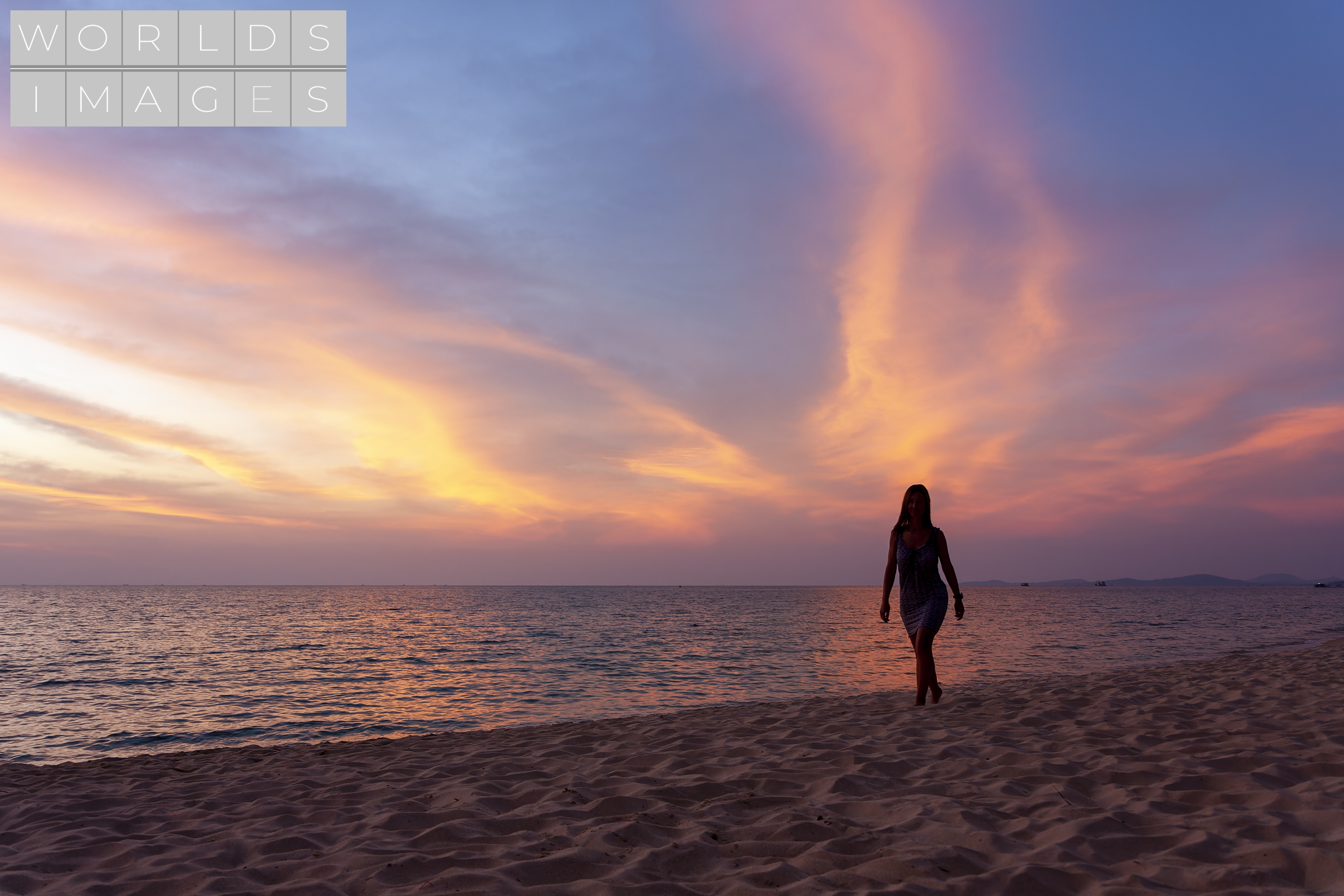1344x896 pixels.
Task: Click the G tile in the logo
Action: (206, 99)
